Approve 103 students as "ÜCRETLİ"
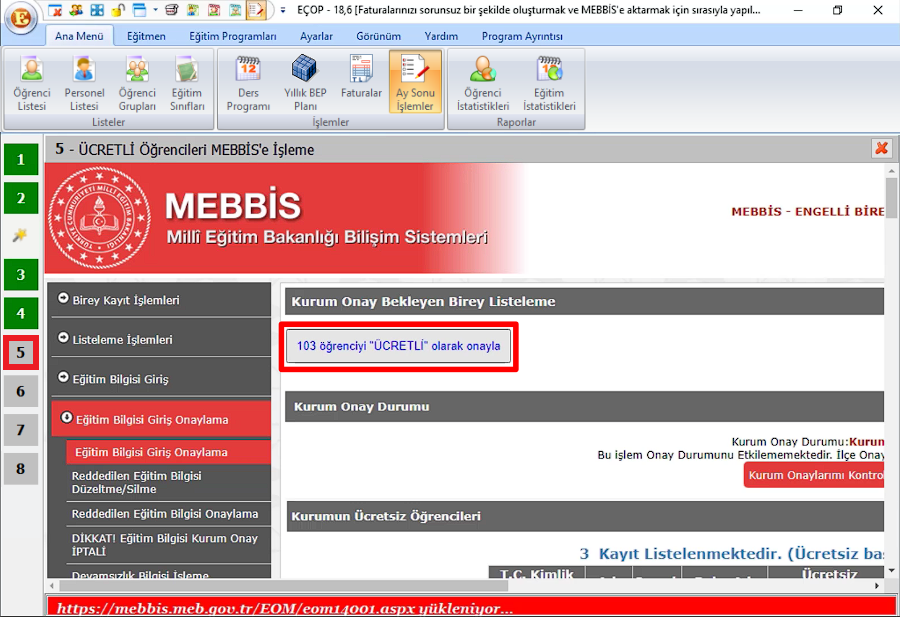This screenshot has width=900, height=617. [x=398, y=346]
